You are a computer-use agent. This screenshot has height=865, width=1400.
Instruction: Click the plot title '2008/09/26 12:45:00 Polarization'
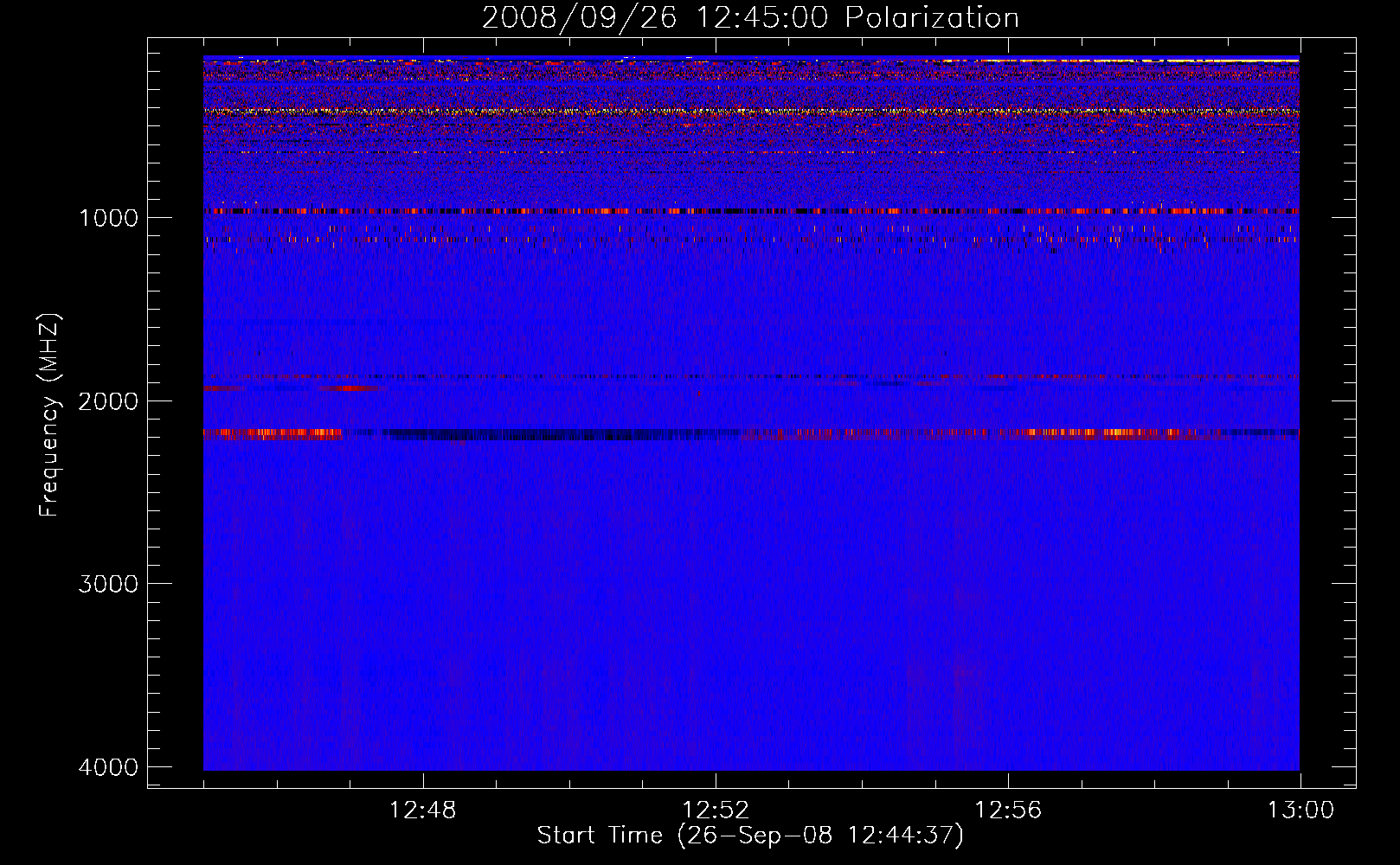tap(750, 17)
